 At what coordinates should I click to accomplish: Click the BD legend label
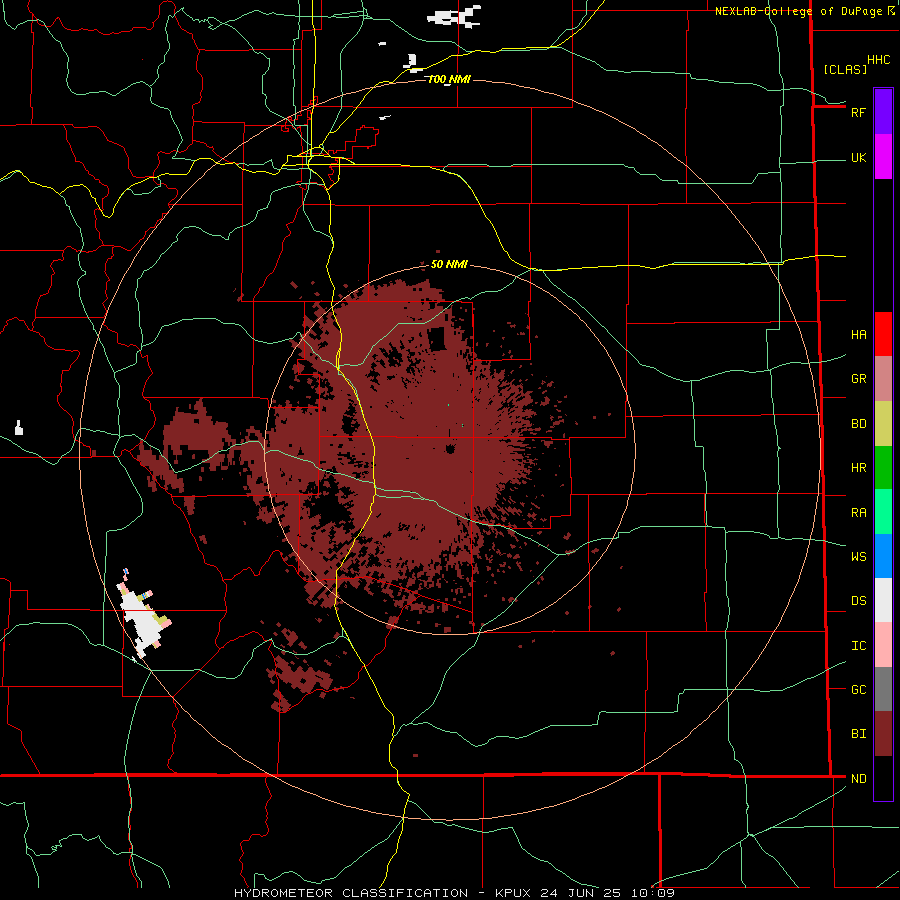858,424
